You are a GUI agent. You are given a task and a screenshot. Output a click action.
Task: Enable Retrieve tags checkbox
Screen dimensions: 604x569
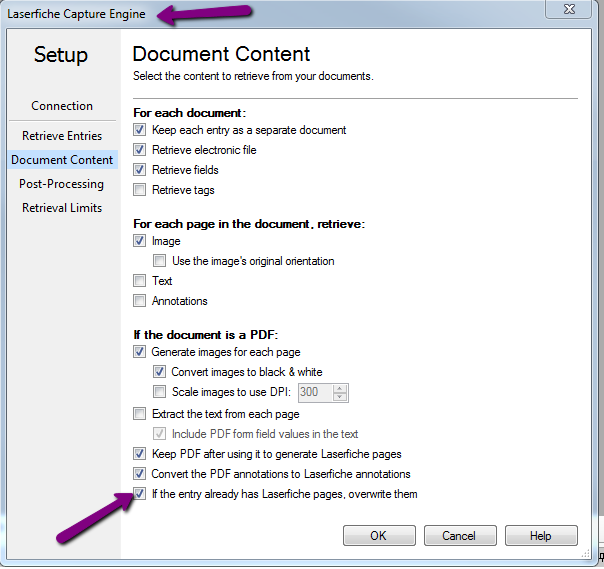pyautogui.click(x=139, y=190)
